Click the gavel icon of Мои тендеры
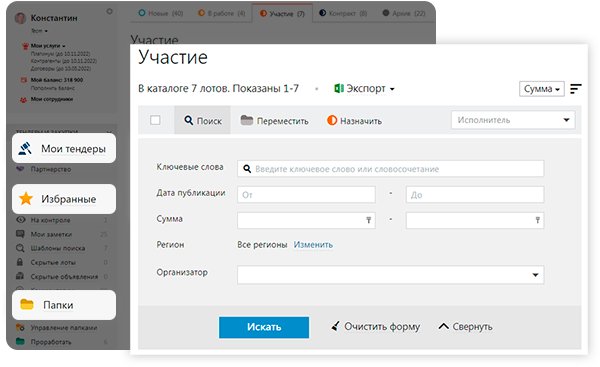600x367 pixels. (25, 148)
